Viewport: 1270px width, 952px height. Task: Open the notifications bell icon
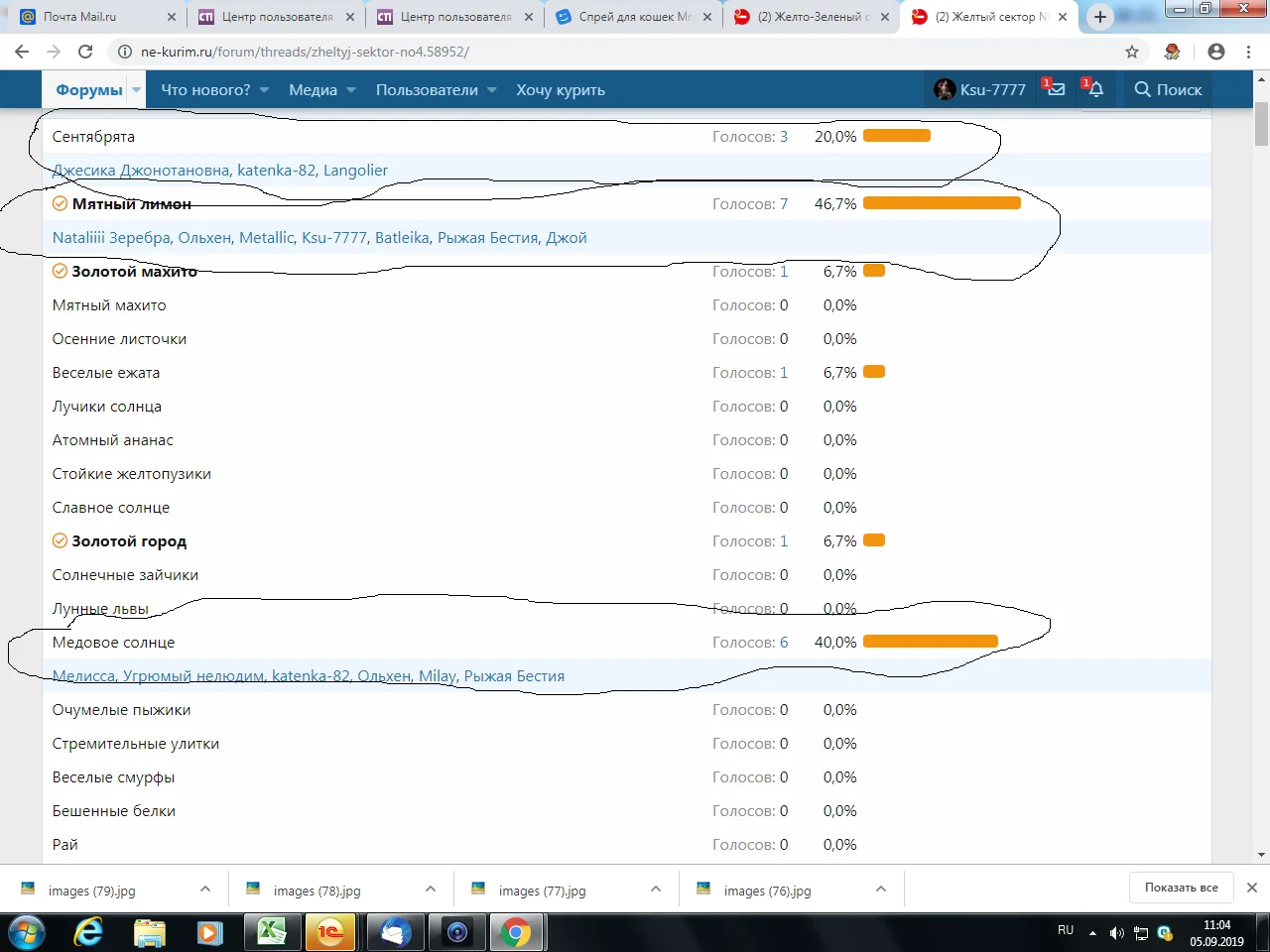pos(1095,89)
